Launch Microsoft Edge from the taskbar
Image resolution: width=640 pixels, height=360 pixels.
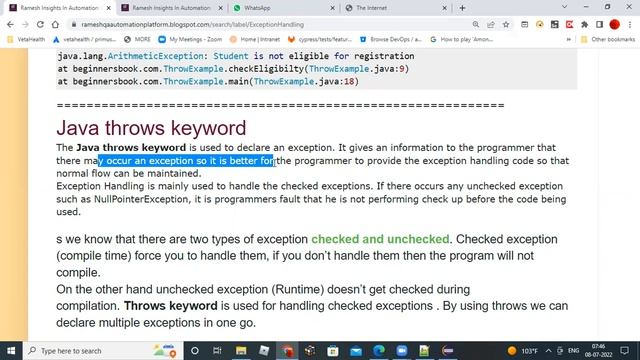379,351
